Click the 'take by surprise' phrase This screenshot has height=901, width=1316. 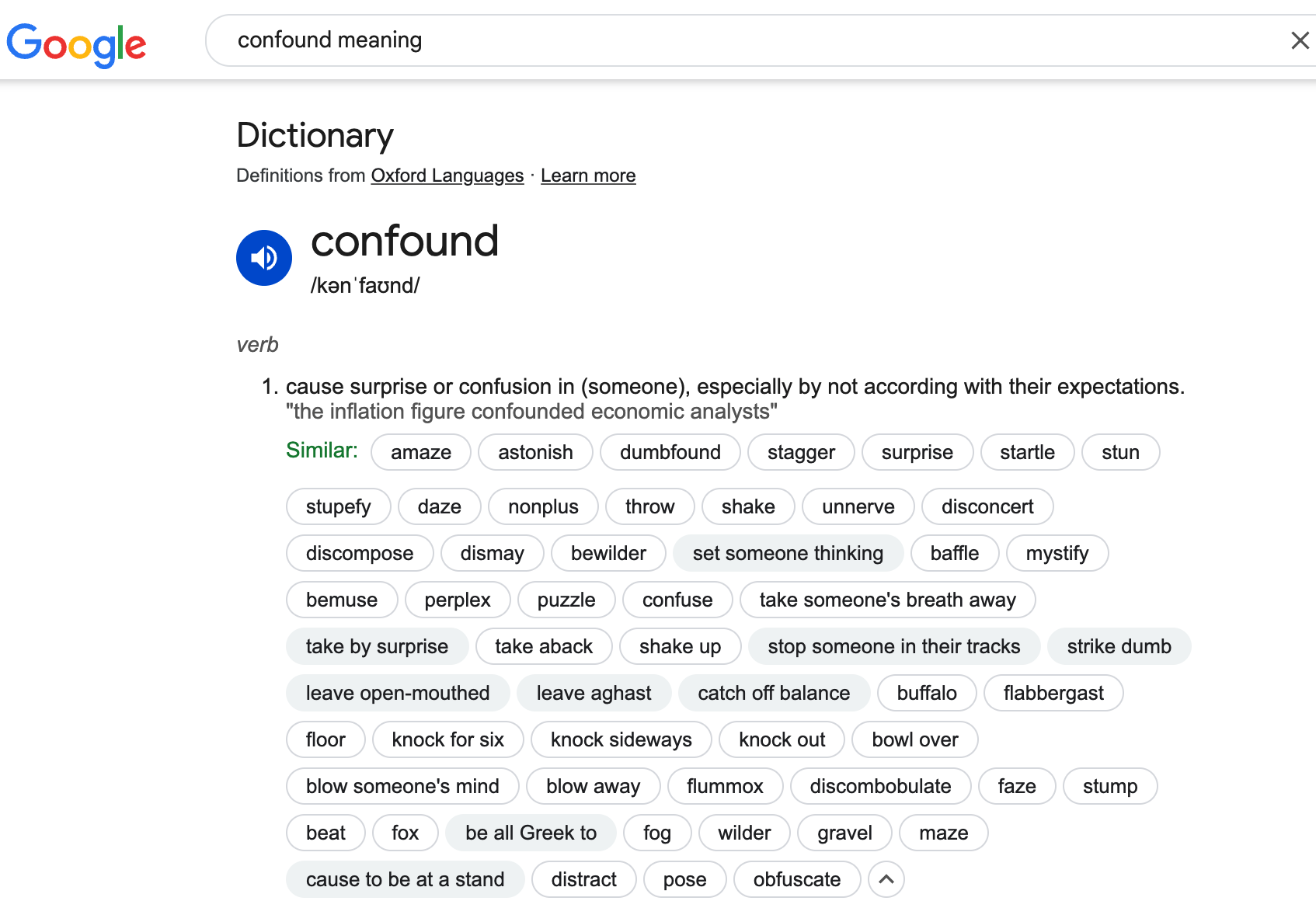coord(377,646)
